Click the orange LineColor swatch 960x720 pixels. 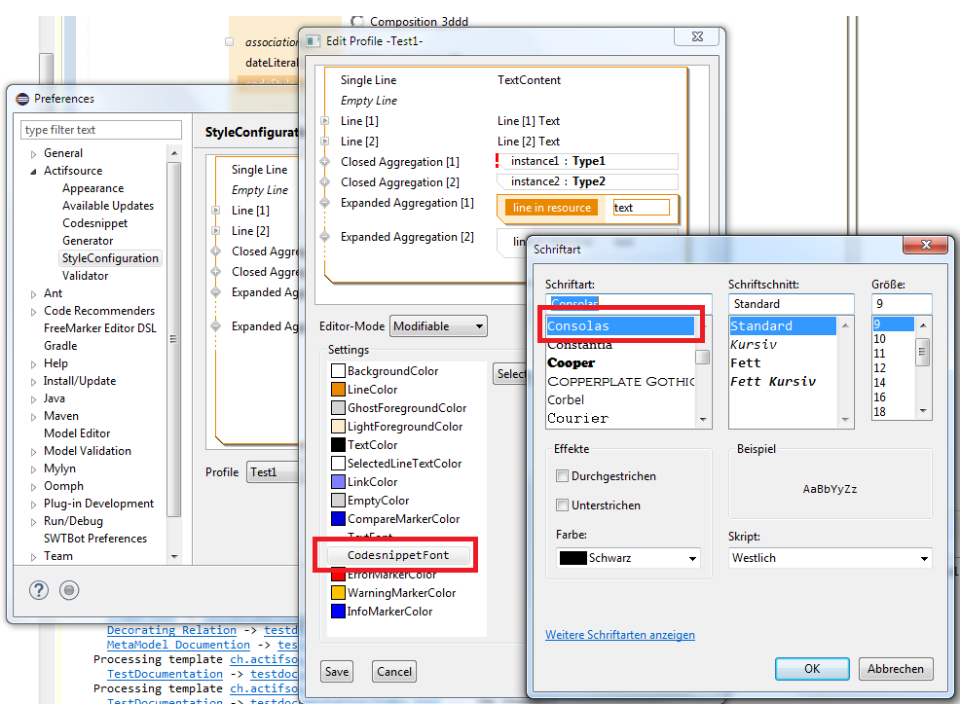[x=337, y=390]
